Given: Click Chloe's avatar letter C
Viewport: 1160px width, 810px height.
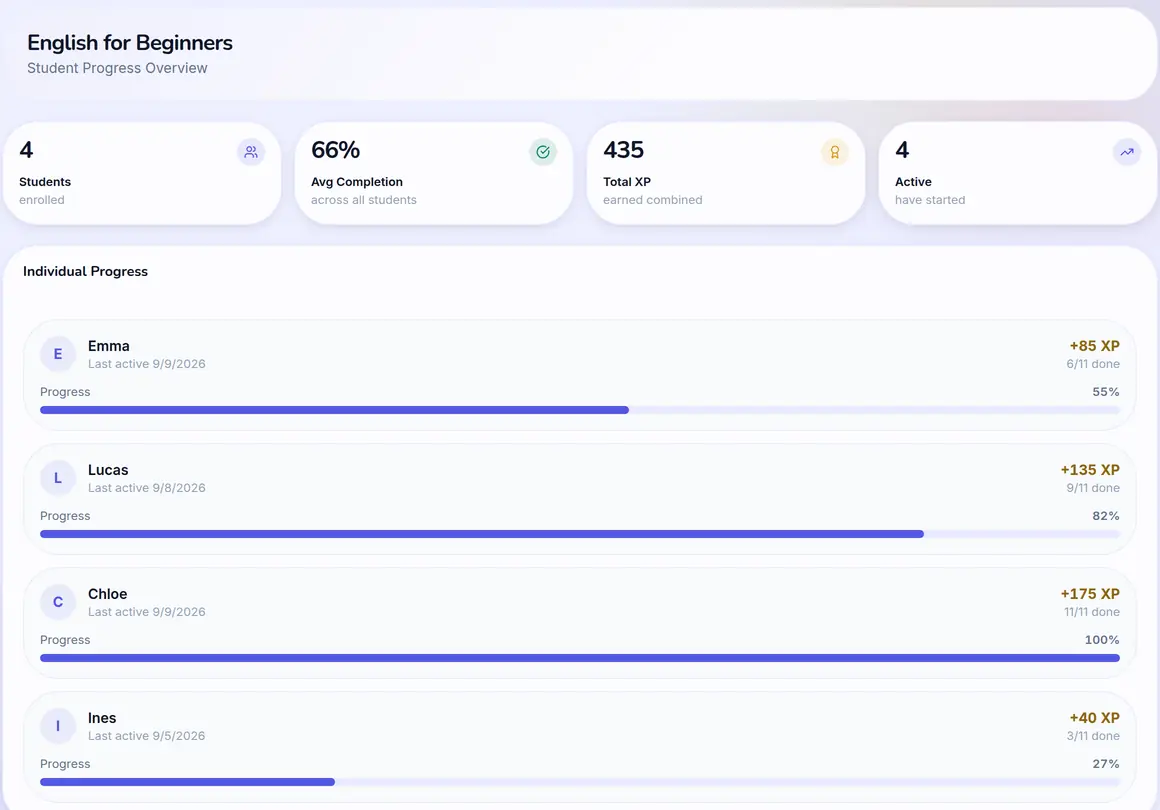Looking at the screenshot, I should click(x=58, y=602).
